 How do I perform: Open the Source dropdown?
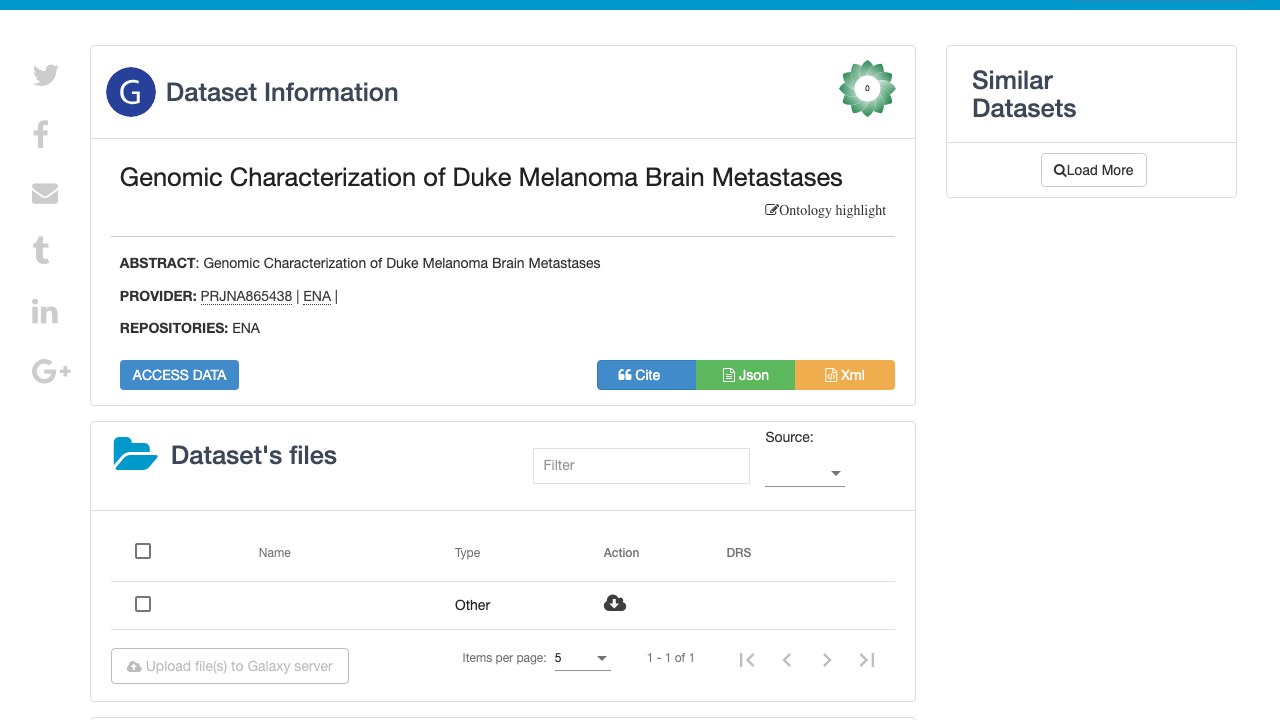coord(805,473)
